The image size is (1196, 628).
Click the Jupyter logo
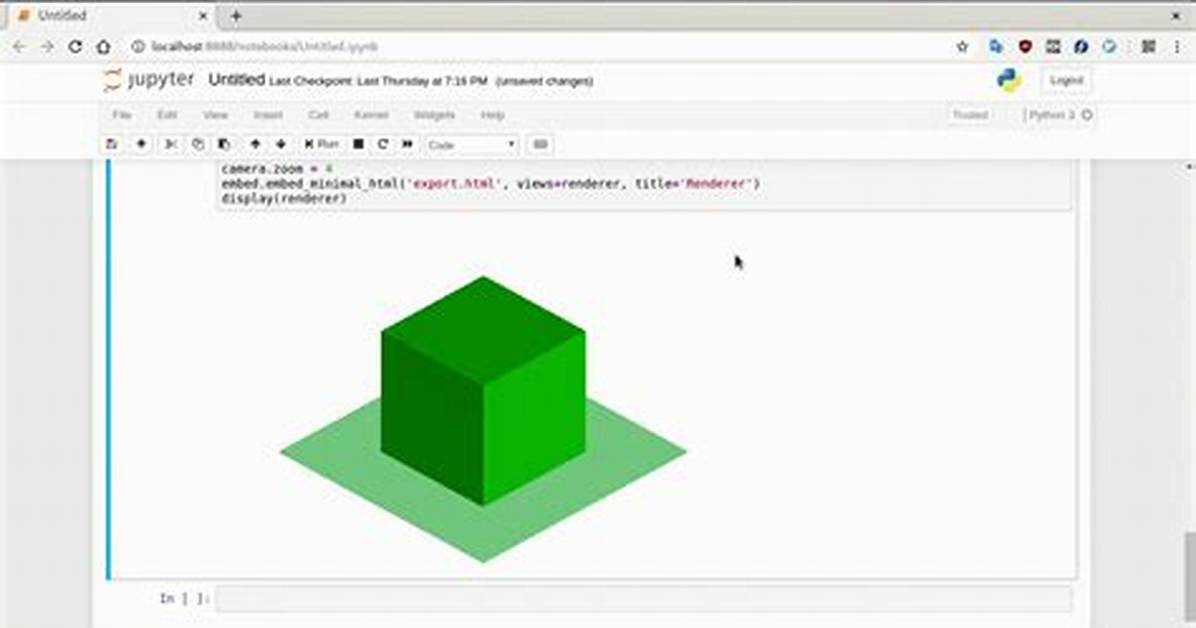pos(149,79)
